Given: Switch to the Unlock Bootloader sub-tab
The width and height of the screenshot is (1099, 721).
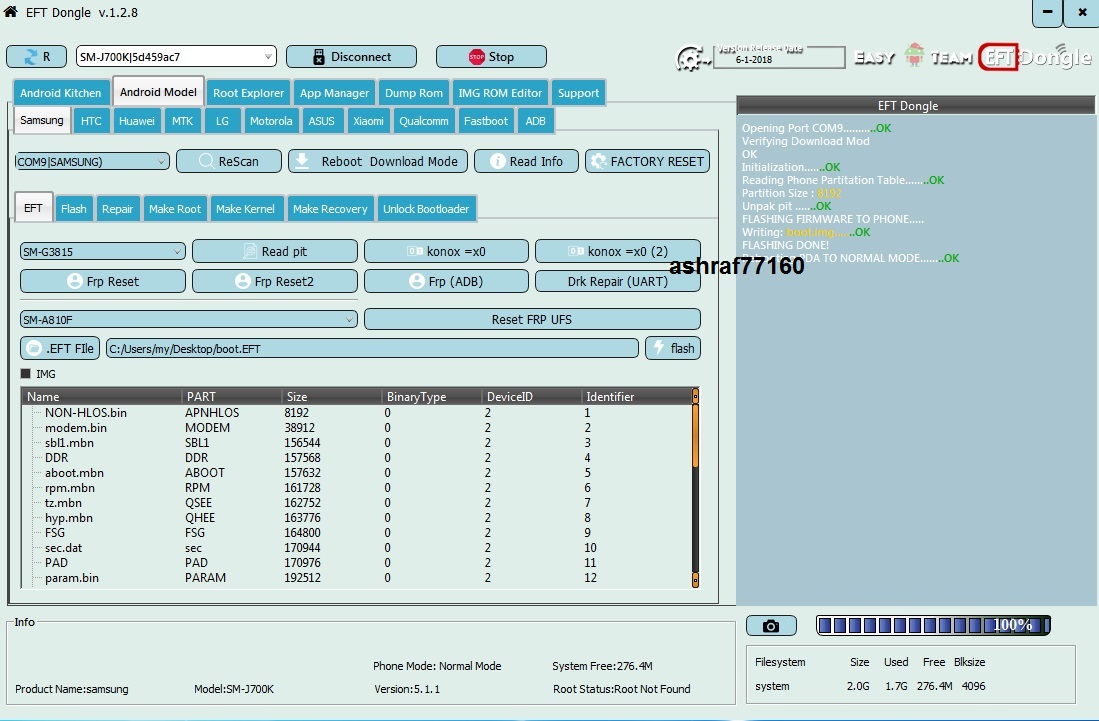Looking at the screenshot, I should [426, 209].
